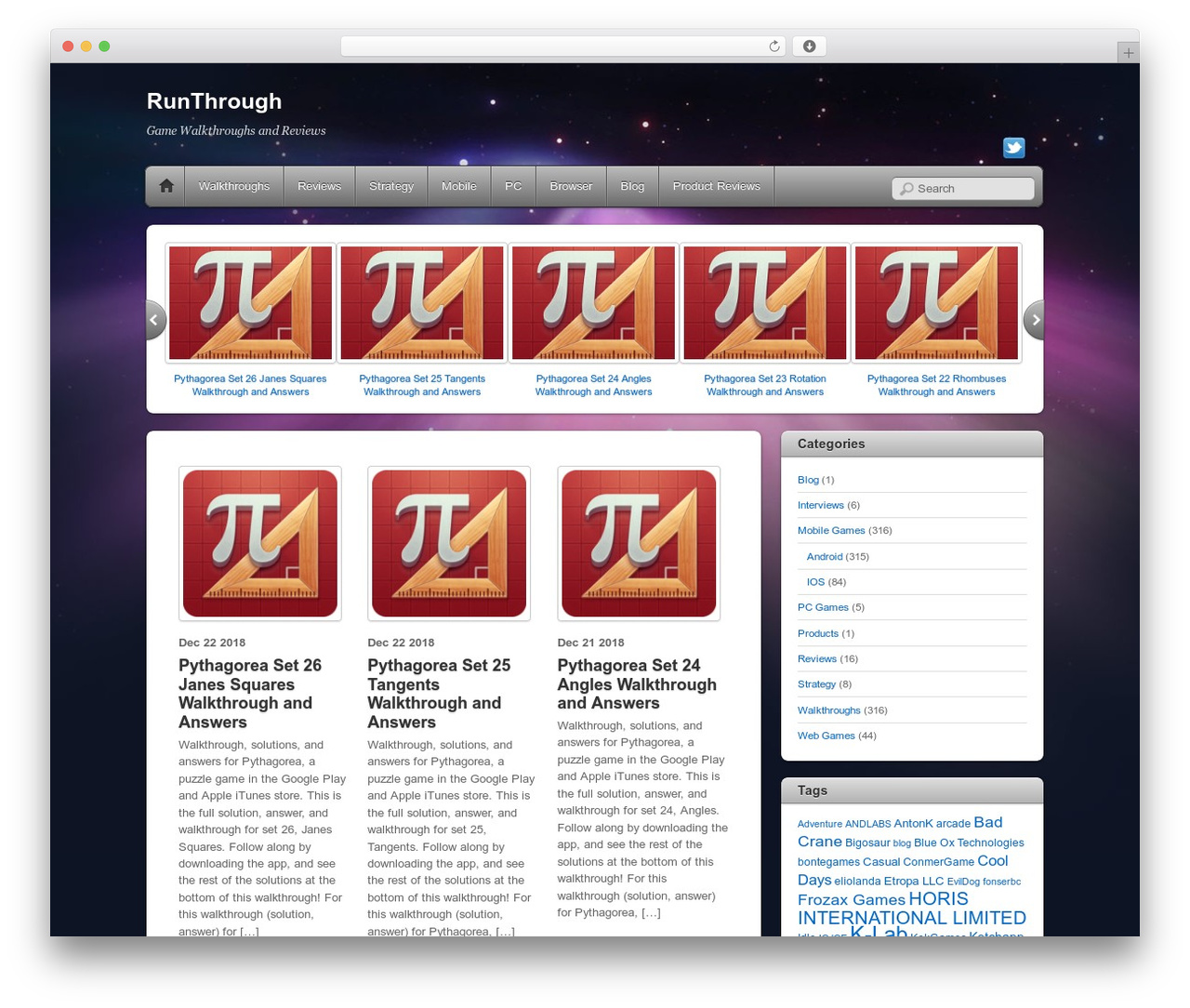Open the Product Reviews menu item
Image resolution: width=1190 pixels, height=1008 pixels.
tap(717, 186)
